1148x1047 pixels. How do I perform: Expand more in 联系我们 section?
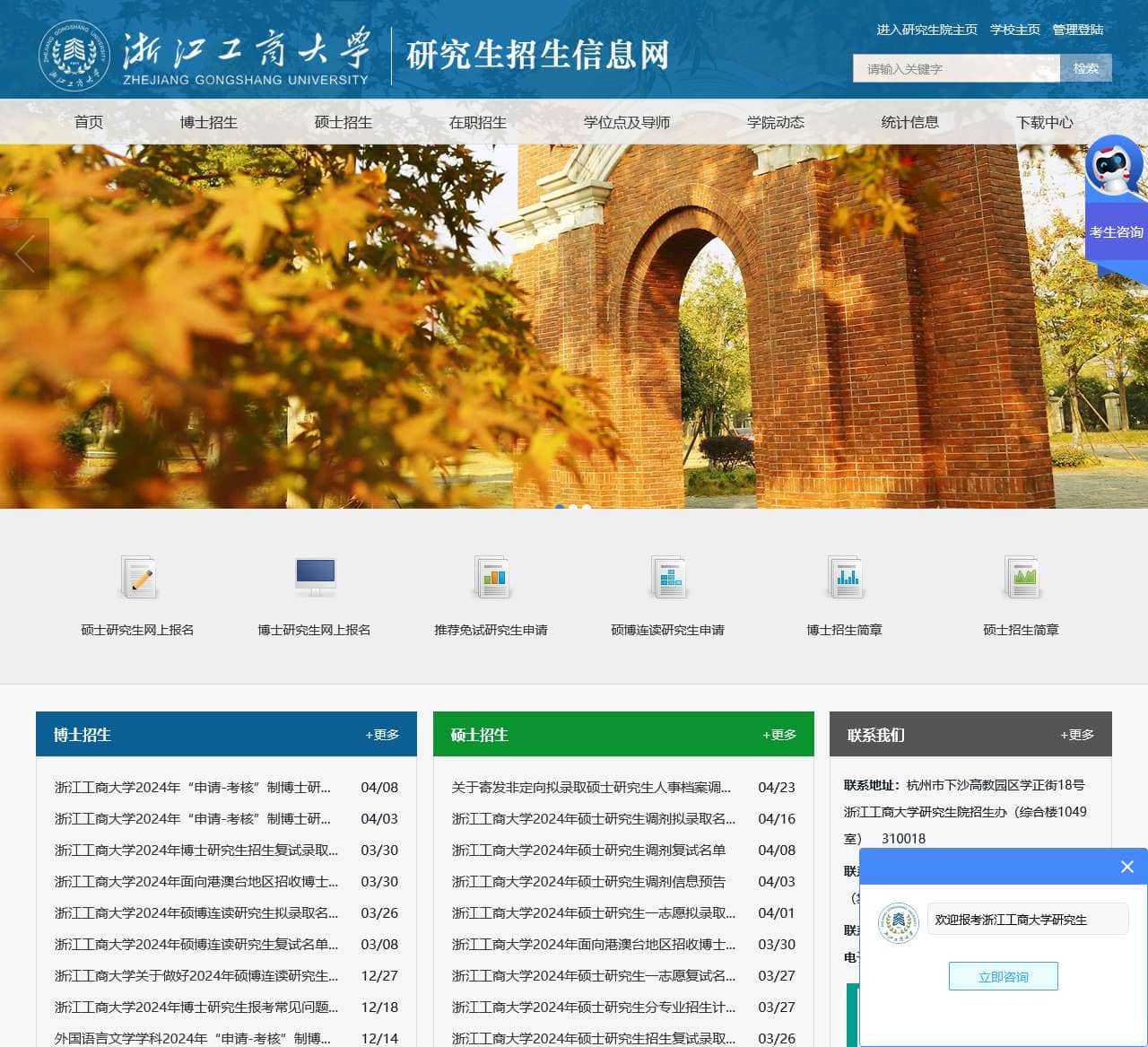point(1077,735)
